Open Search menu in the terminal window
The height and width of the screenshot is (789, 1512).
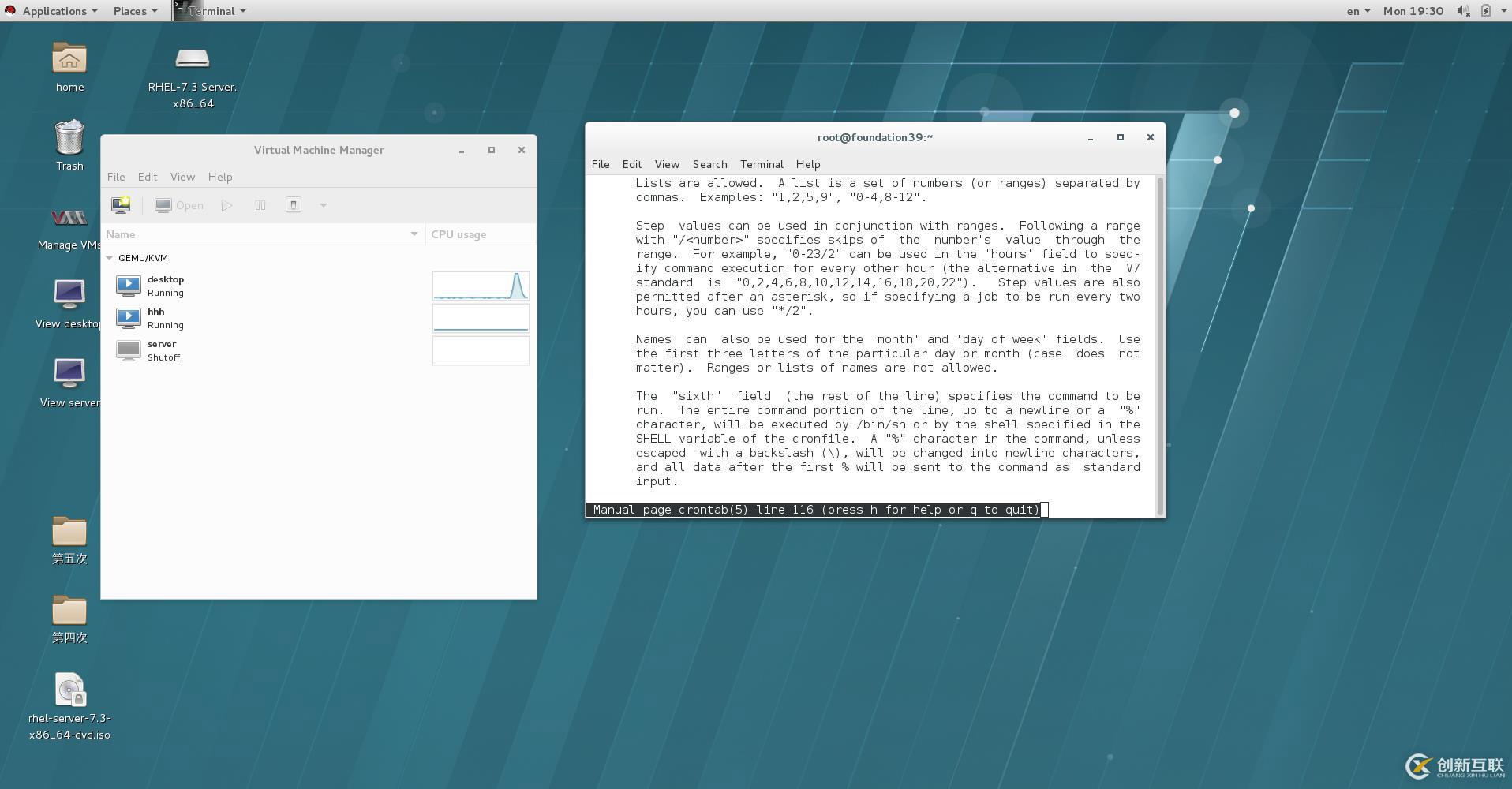709,164
